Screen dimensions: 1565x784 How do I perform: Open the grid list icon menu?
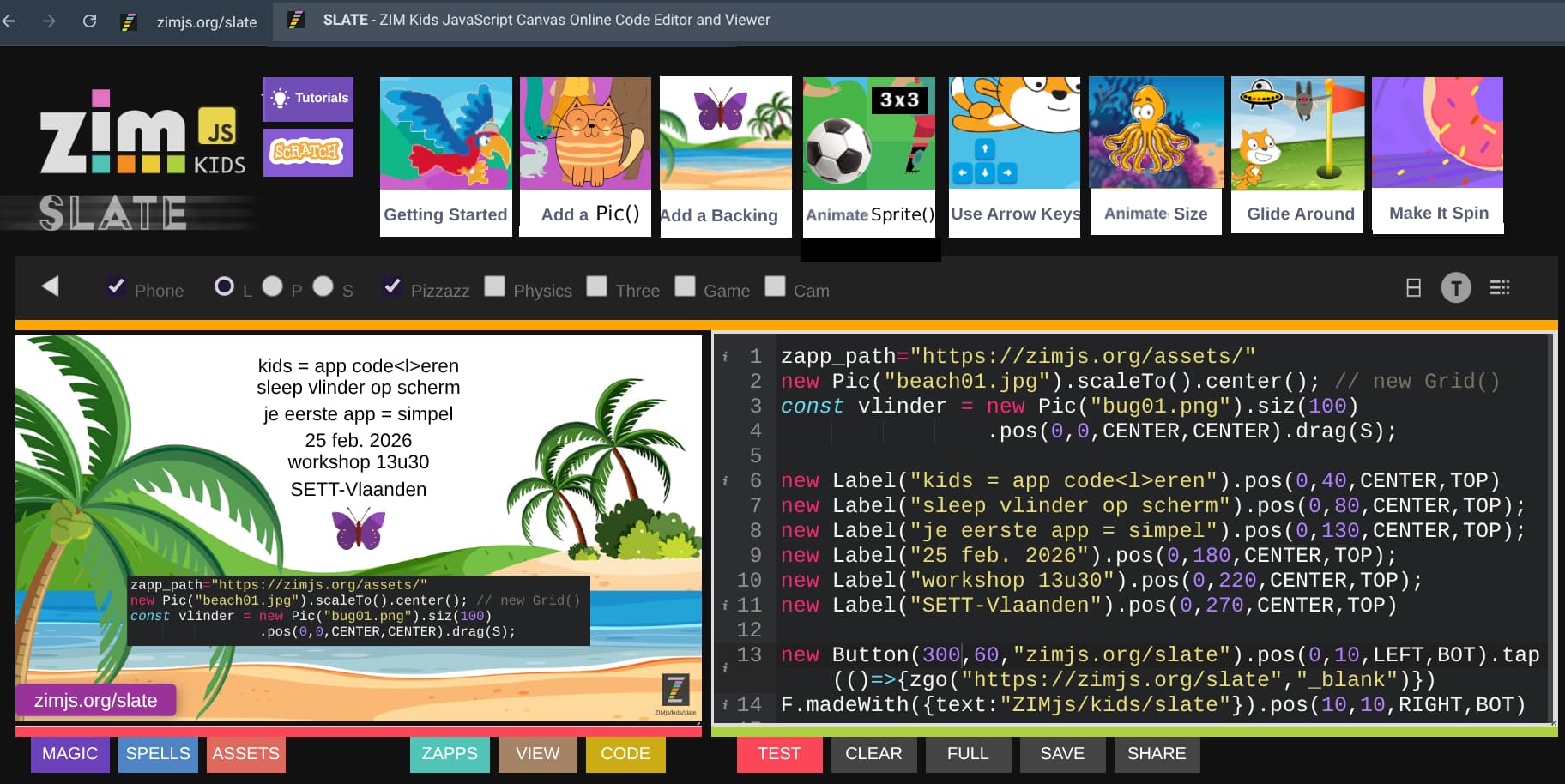point(1500,288)
